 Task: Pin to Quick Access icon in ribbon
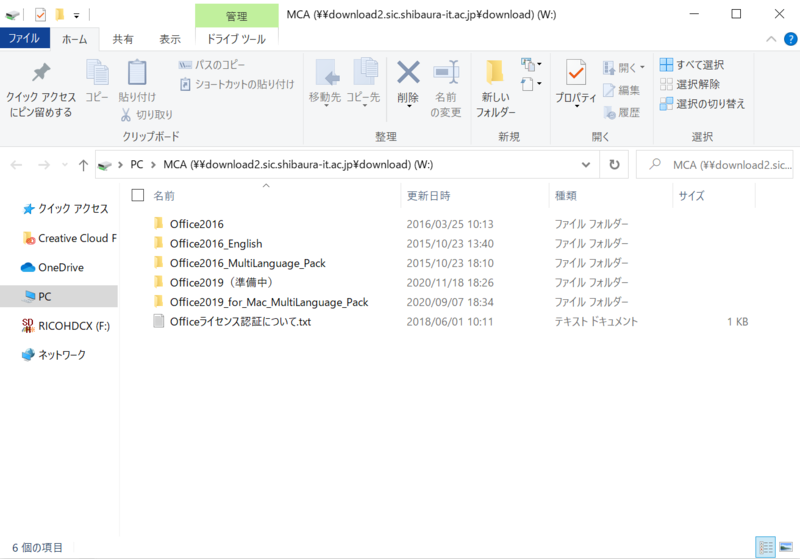click(41, 72)
